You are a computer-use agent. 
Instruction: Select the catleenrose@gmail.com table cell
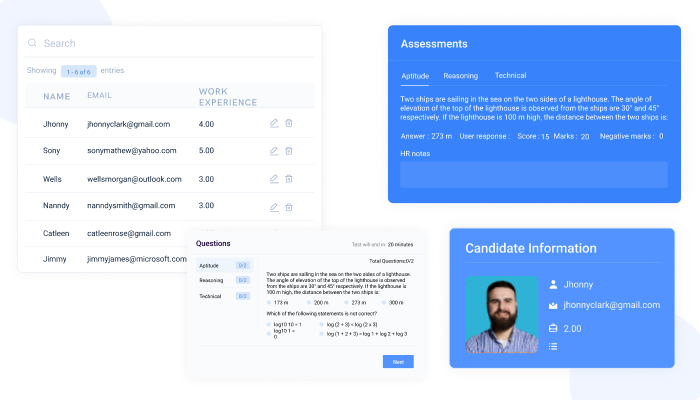[x=129, y=233]
